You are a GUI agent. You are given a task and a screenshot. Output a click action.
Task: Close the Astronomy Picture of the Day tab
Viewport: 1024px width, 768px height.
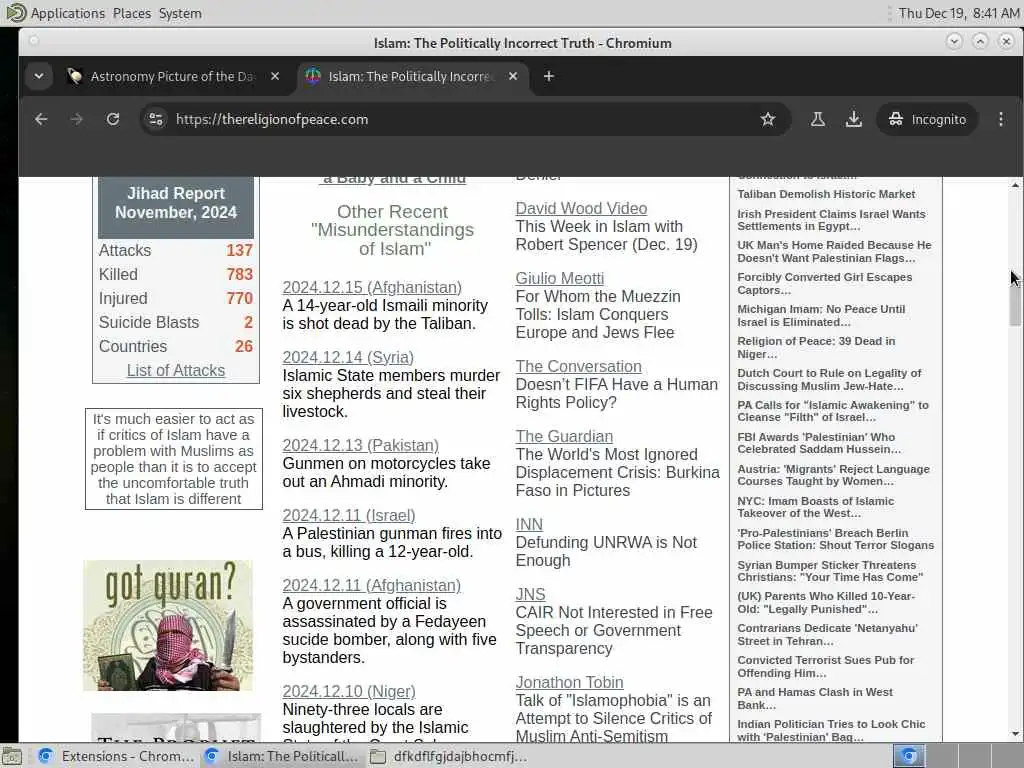click(275, 76)
